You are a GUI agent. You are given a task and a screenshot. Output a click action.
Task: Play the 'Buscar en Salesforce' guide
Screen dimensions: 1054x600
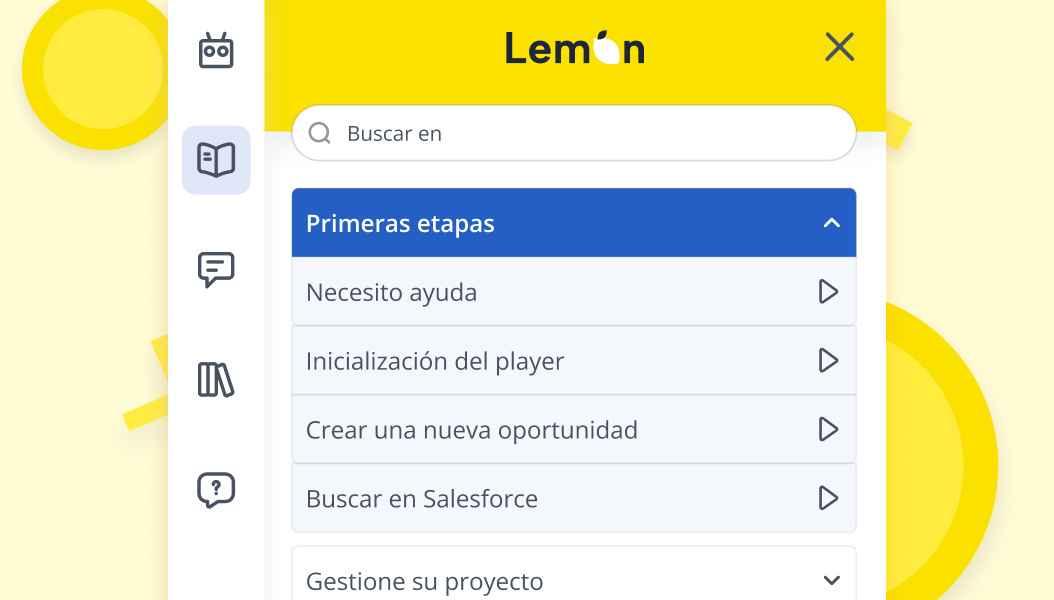pos(828,497)
